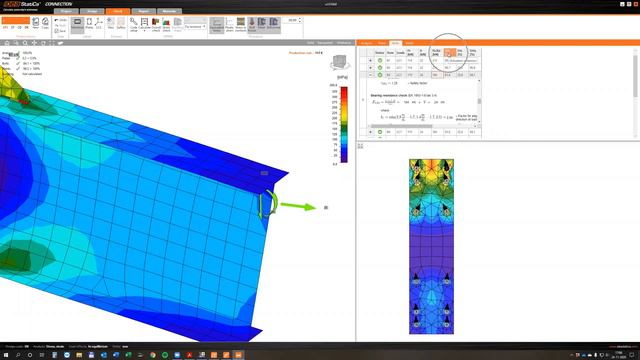Undo the last action
Screen dimensions: 640x360
coord(60,20)
